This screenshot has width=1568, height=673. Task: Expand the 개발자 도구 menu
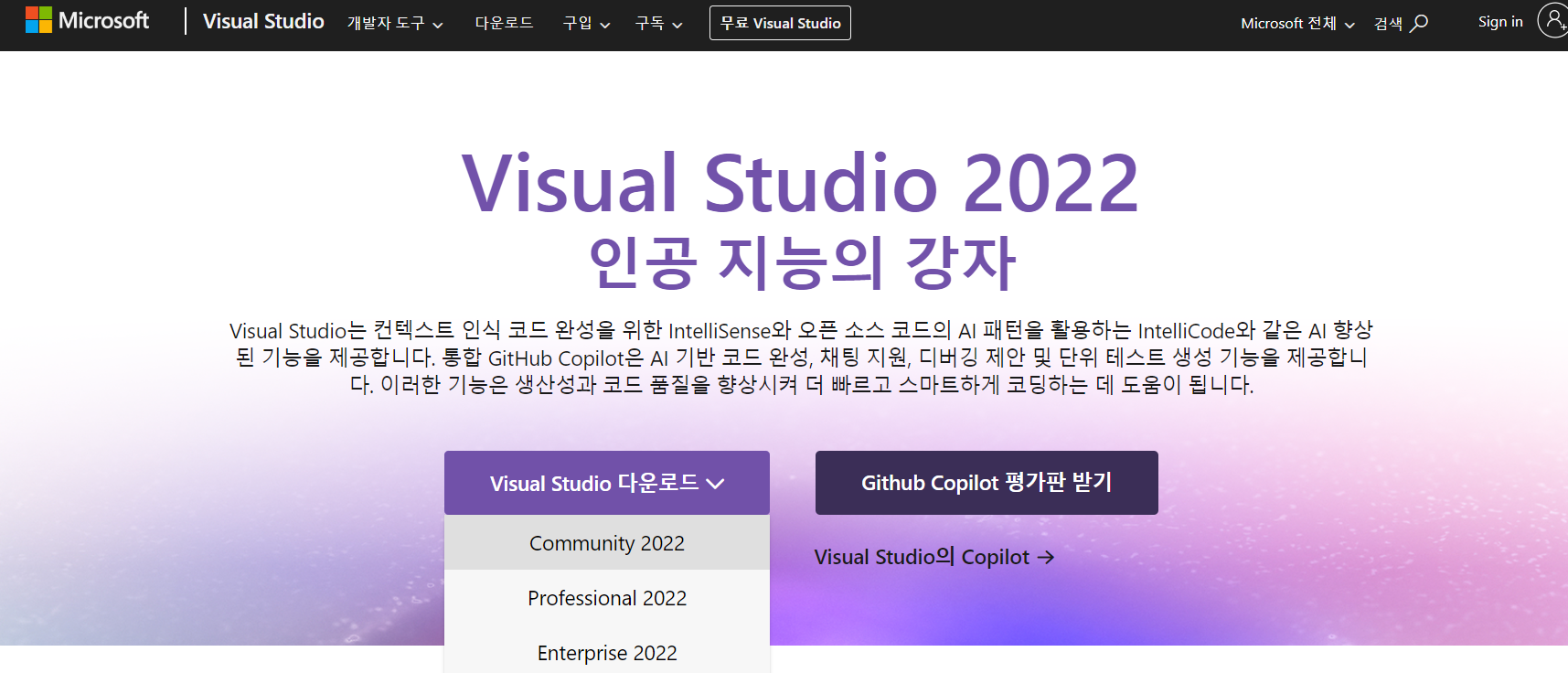point(395,23)
